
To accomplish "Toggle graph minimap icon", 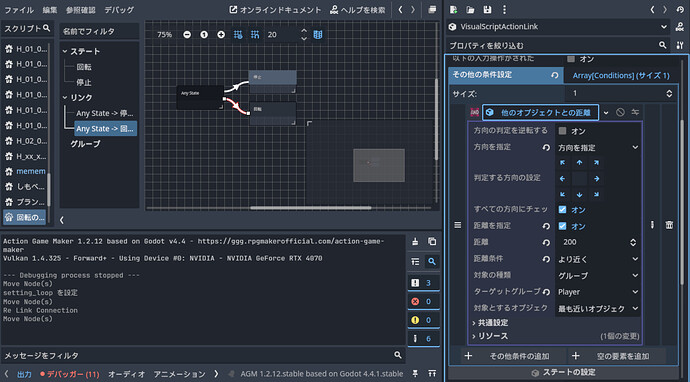I will tap(318, 34).
